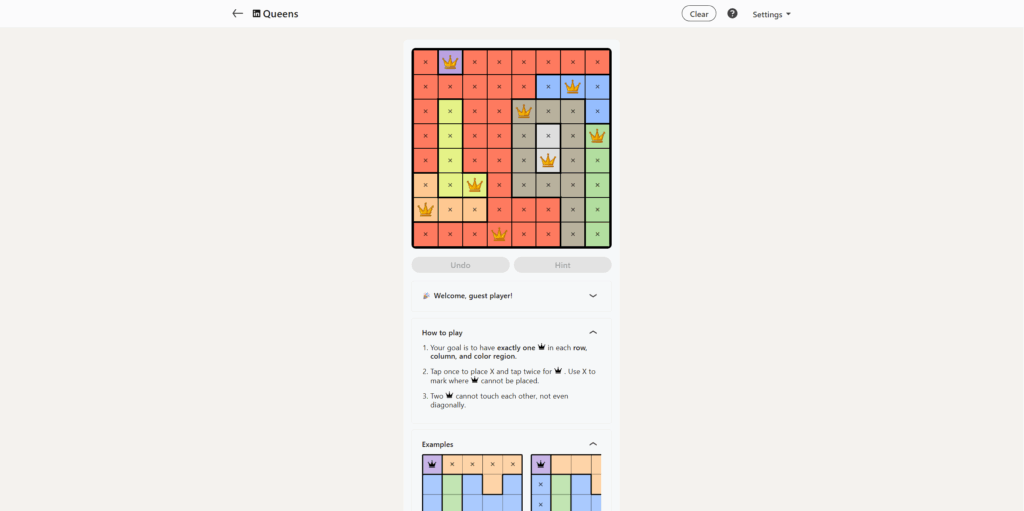Toggle the bottom-right green grid cell
The image size is (1024, 511).
597,234
